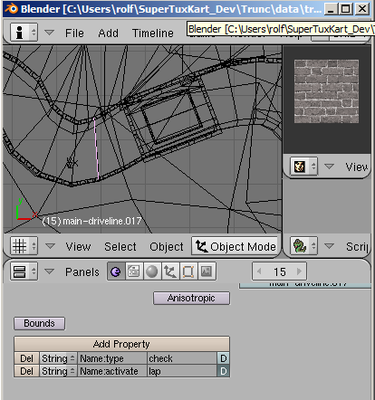Open the Scene context image icon
Screen dimensions: 375x400
point(207,272)
